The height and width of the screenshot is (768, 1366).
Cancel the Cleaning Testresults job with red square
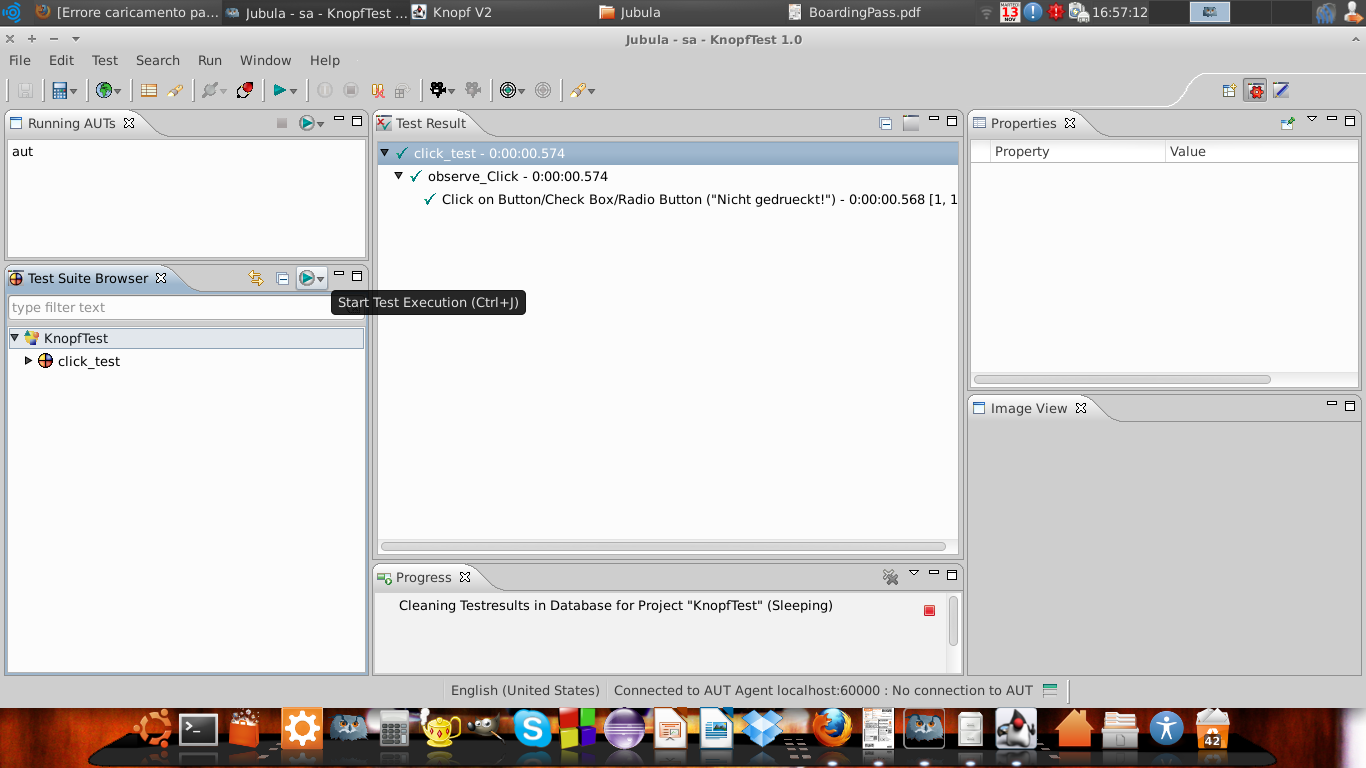pyautogui.click(x=930, y=610)
